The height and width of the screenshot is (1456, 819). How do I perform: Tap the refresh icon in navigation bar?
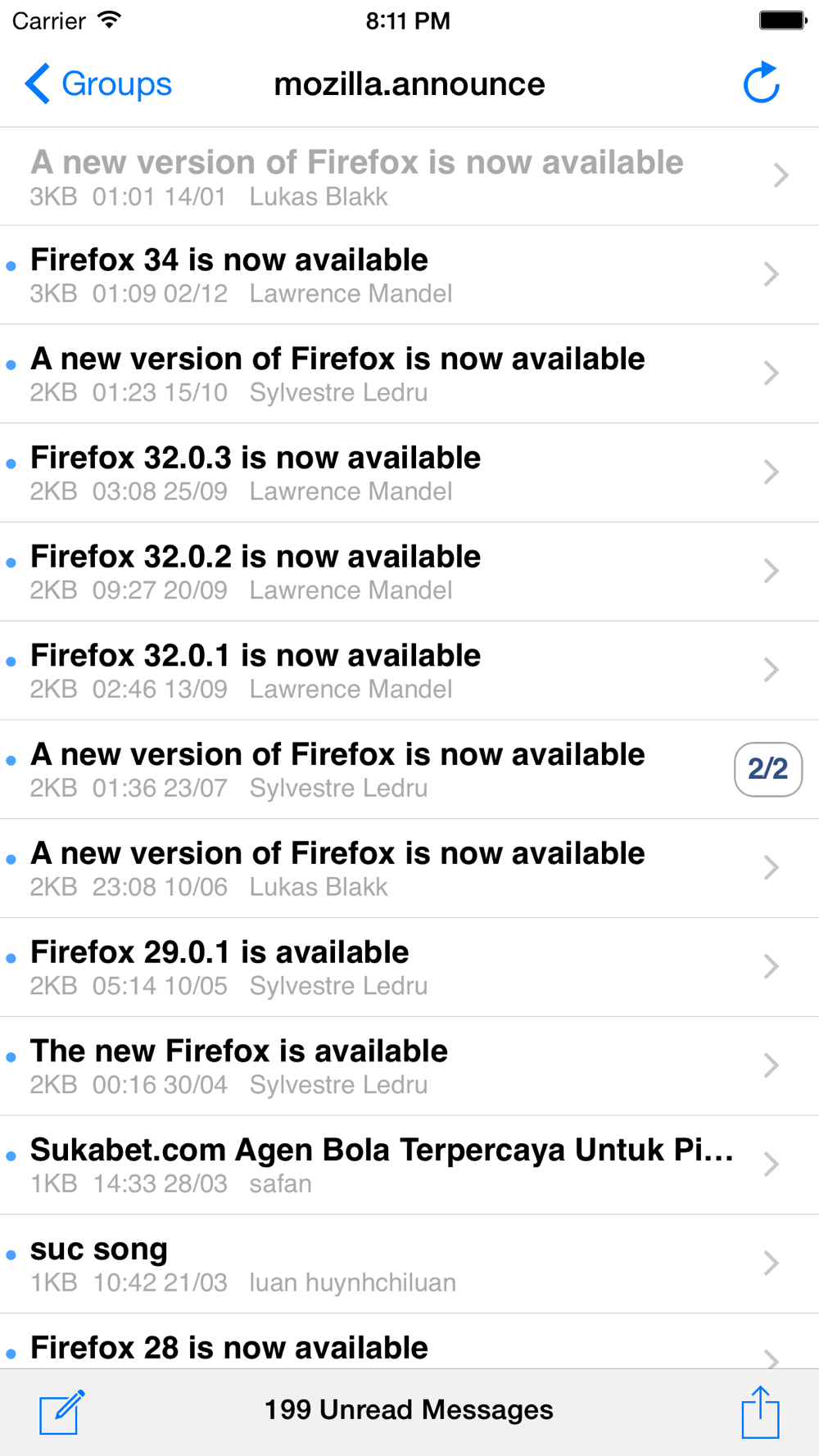[x=761, y=83]
